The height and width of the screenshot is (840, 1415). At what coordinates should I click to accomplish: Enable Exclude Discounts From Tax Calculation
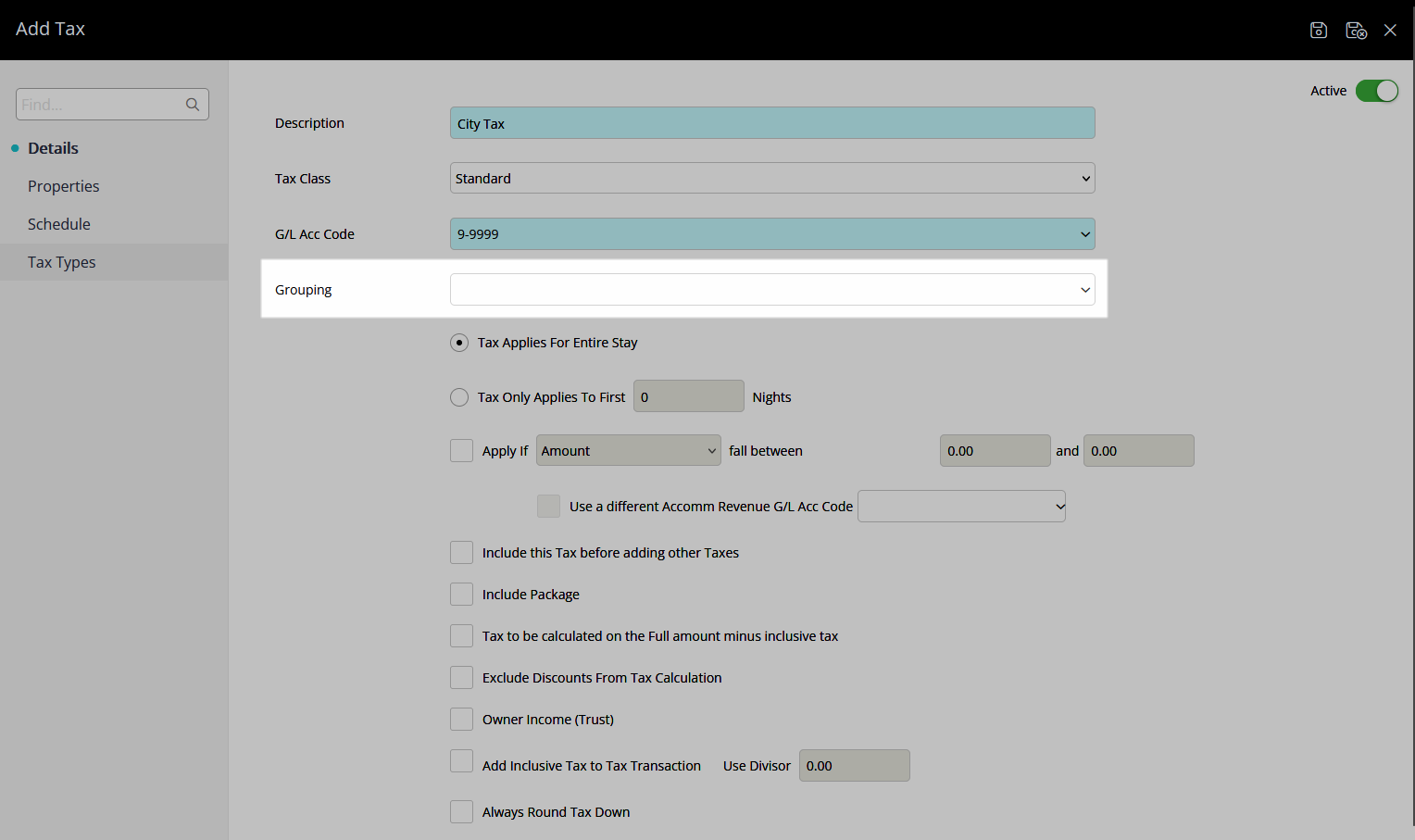461,677
